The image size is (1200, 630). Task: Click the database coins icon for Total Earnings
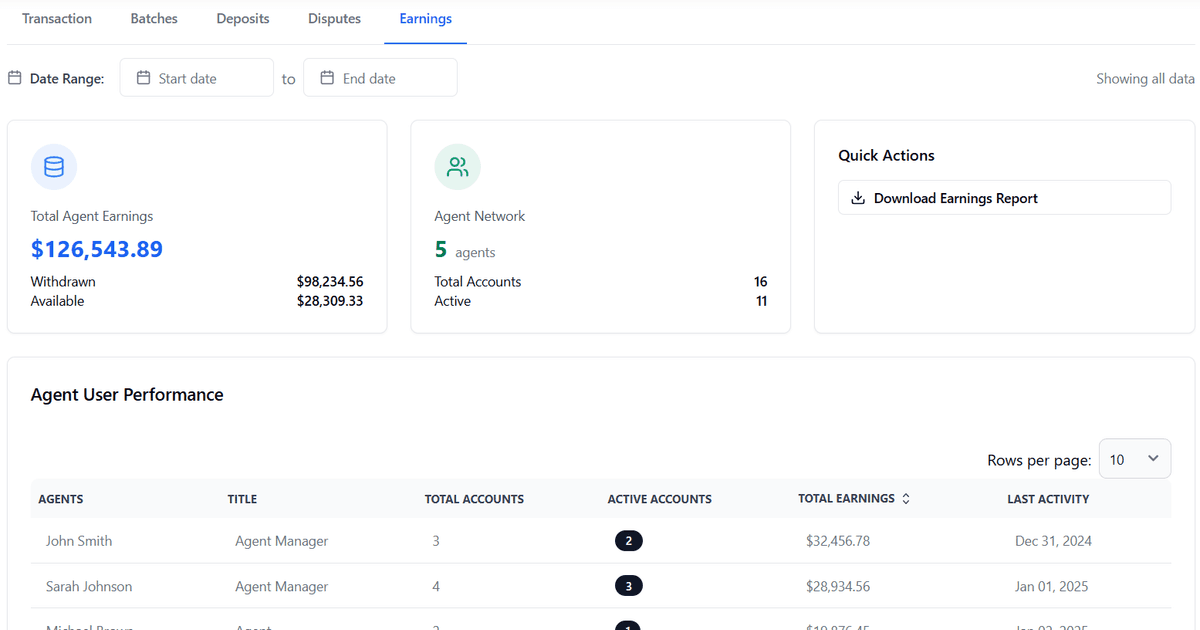pos(54,167)
